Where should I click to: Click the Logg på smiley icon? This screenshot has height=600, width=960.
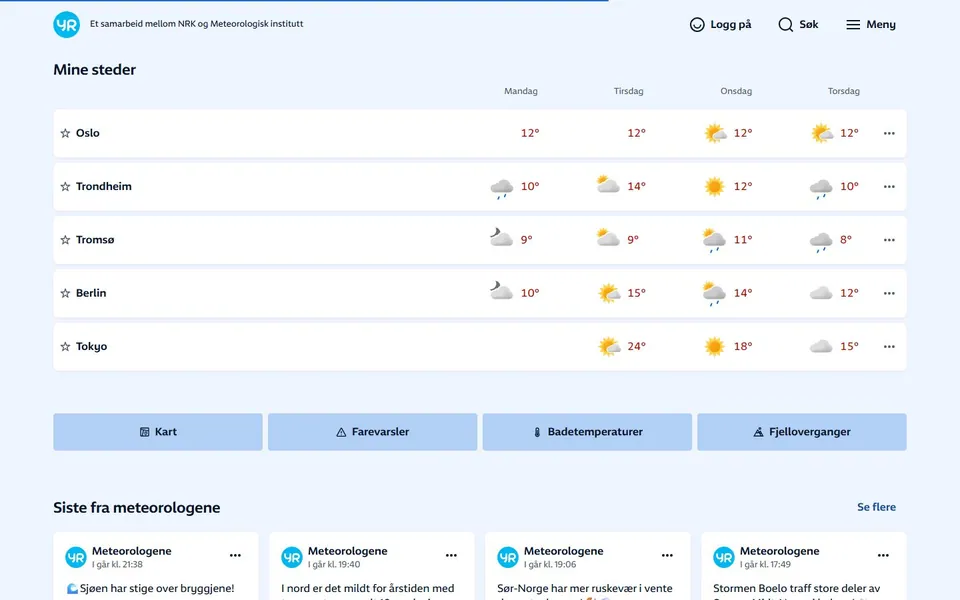697,24
